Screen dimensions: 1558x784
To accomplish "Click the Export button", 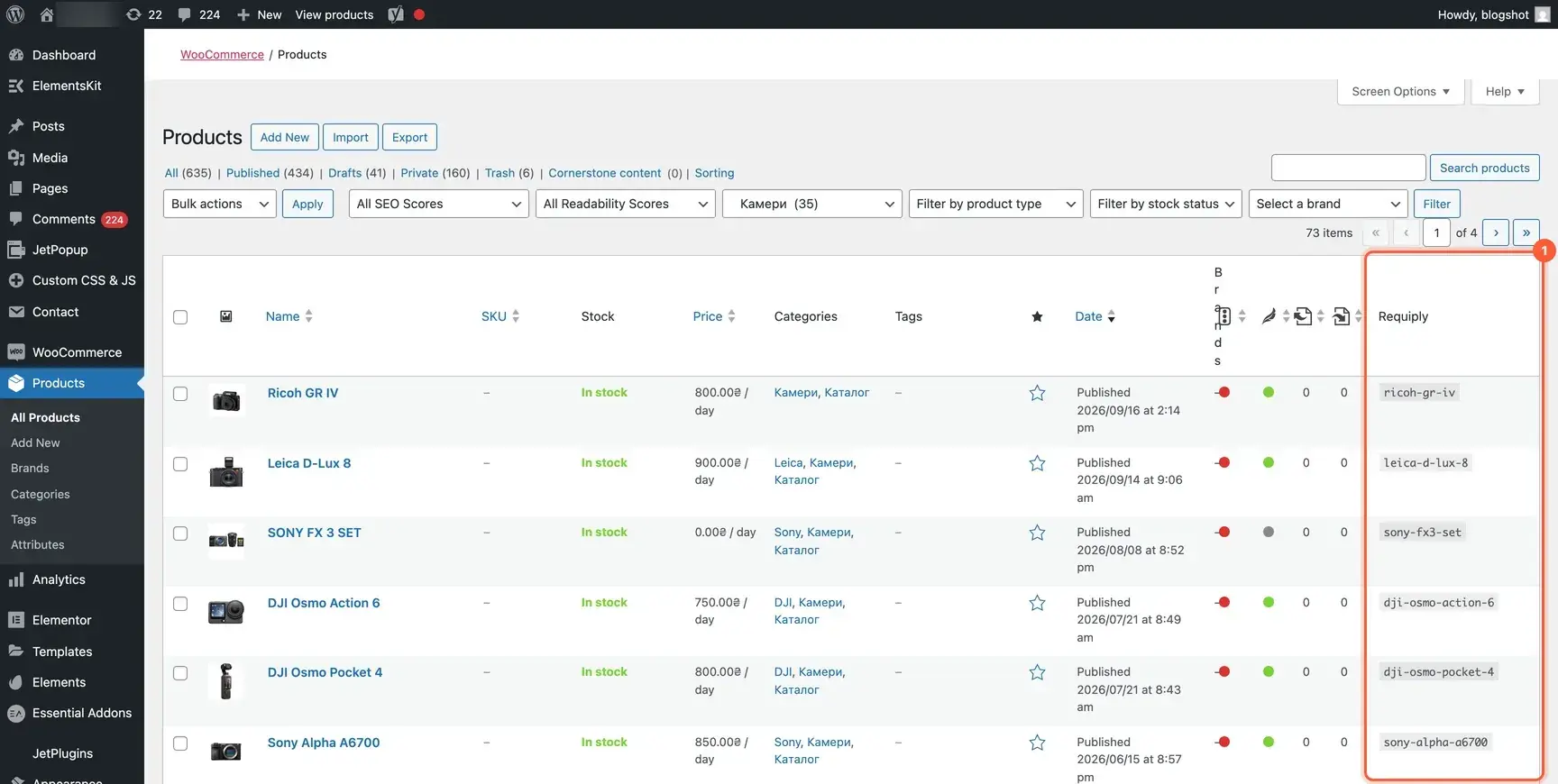I will [409, 137].
